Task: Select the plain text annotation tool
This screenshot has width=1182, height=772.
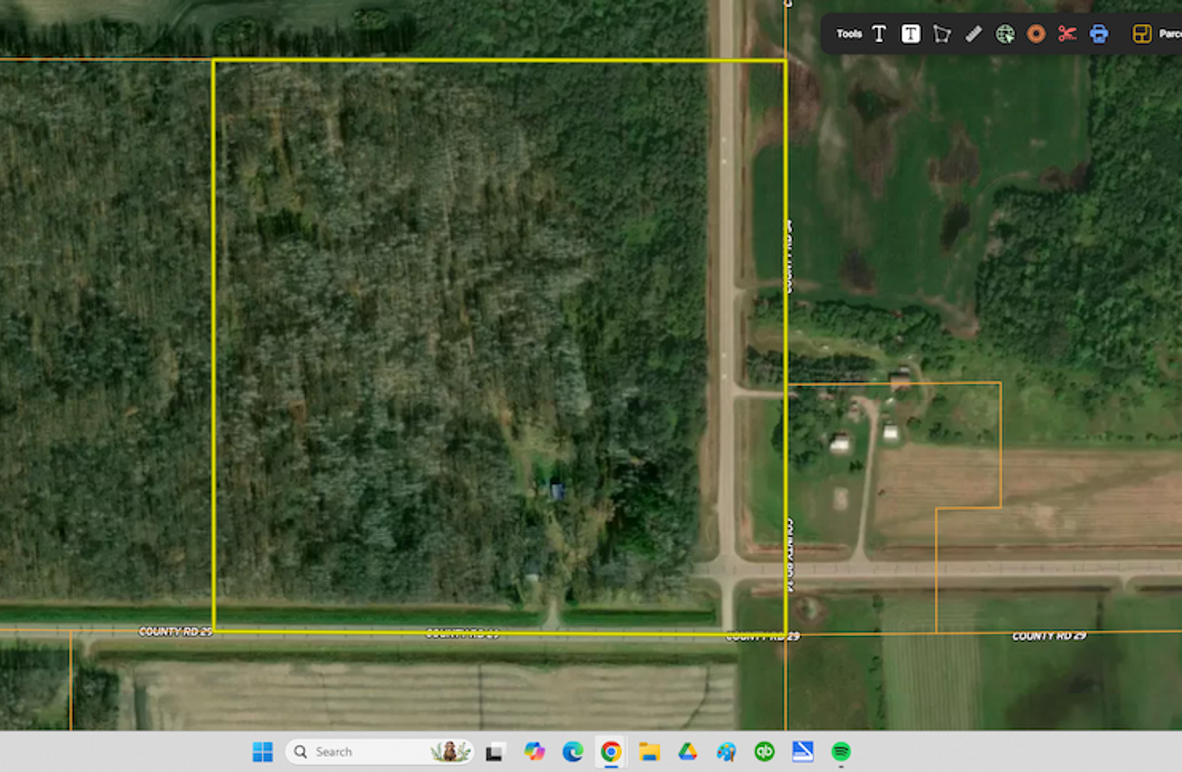Action: [879, 34]
